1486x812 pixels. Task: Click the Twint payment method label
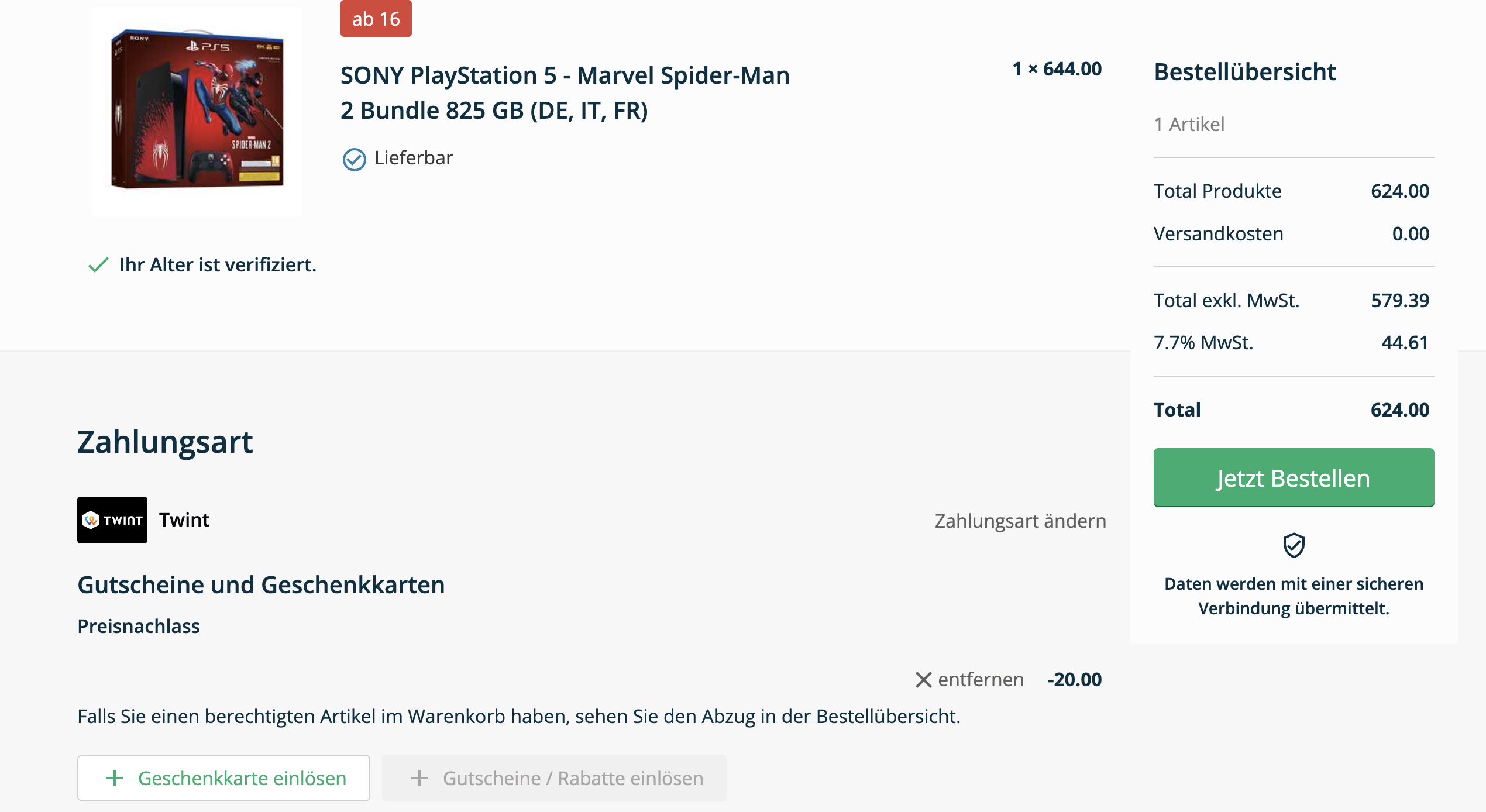184,519
